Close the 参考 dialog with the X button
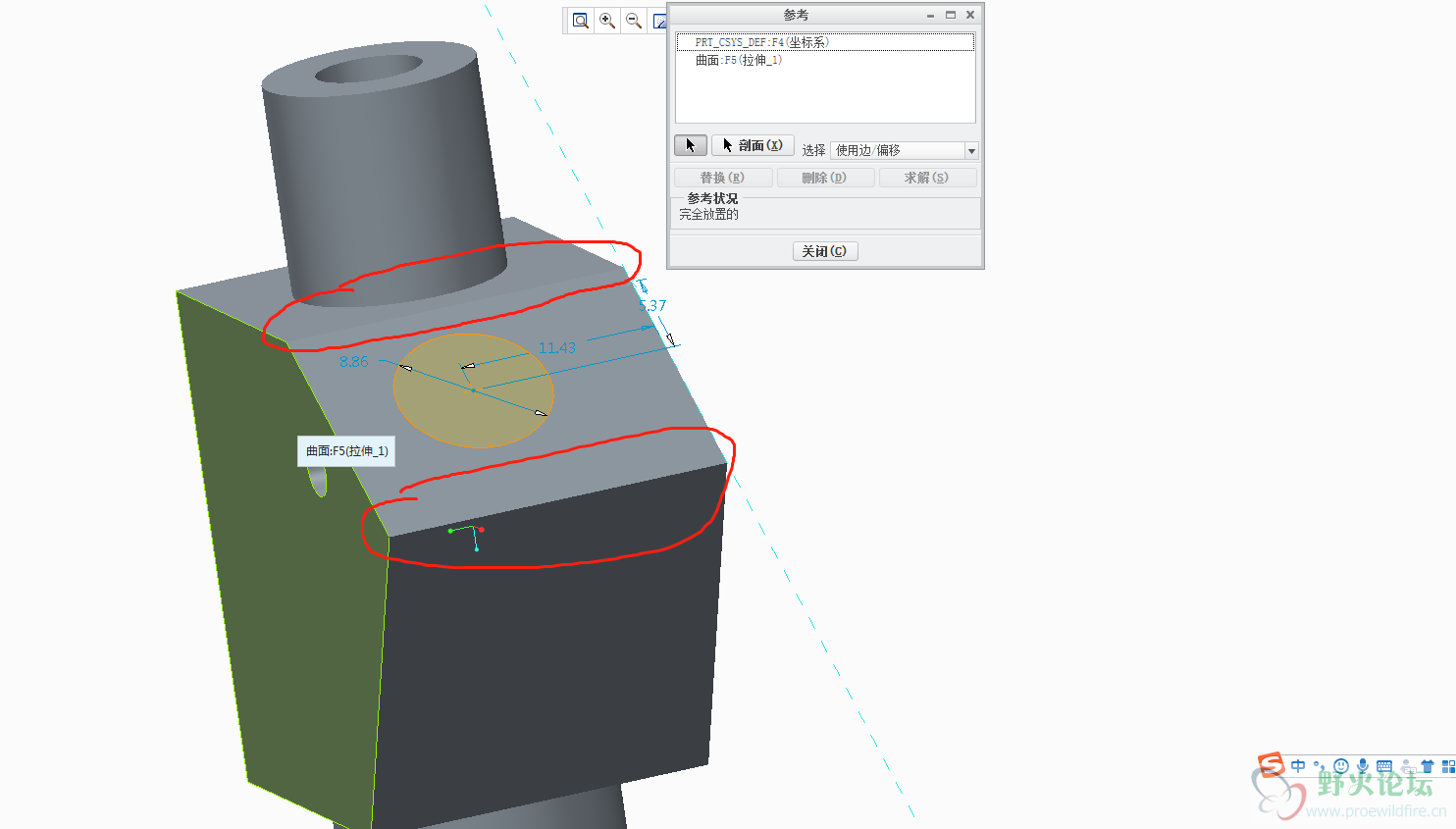 (x=970, y=15)
